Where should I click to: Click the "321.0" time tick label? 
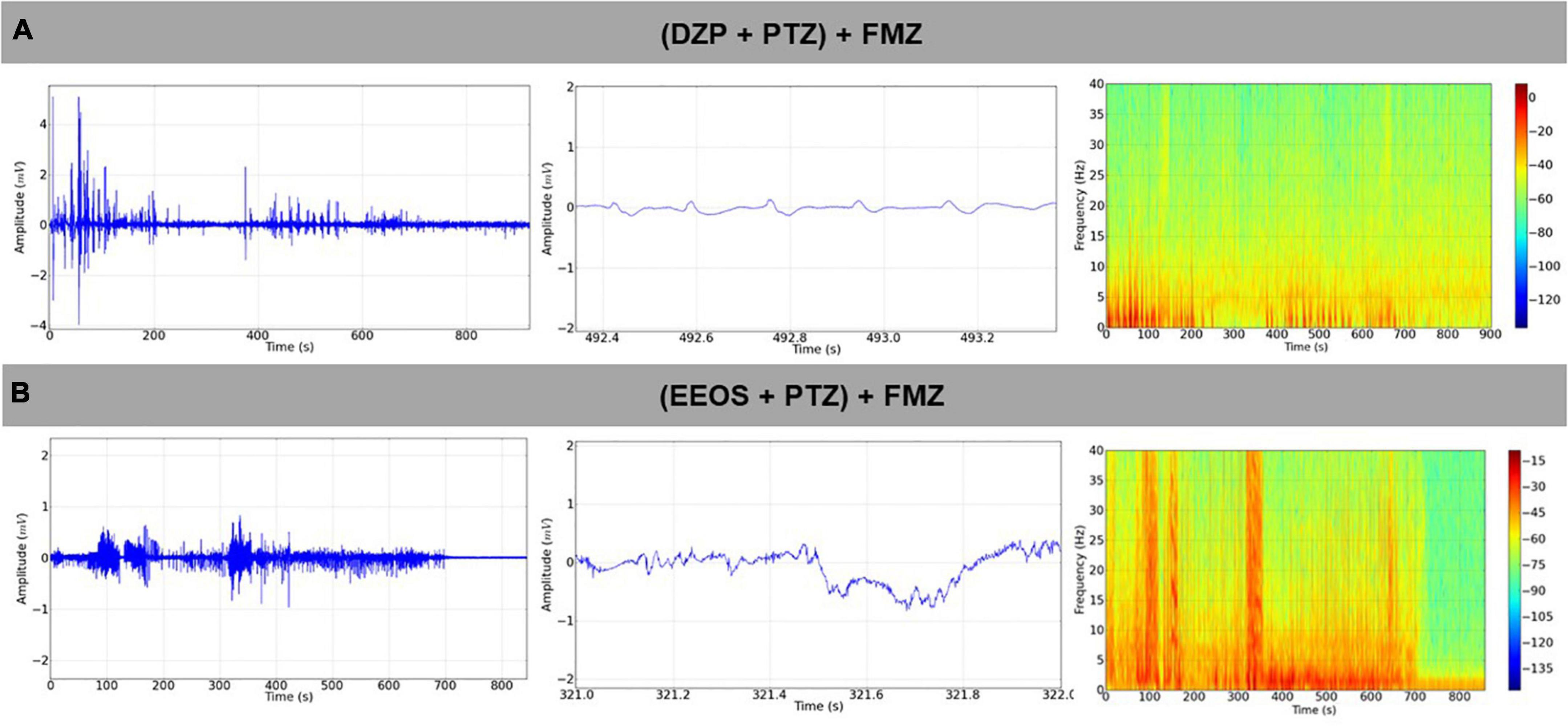[x=576, y=694]
